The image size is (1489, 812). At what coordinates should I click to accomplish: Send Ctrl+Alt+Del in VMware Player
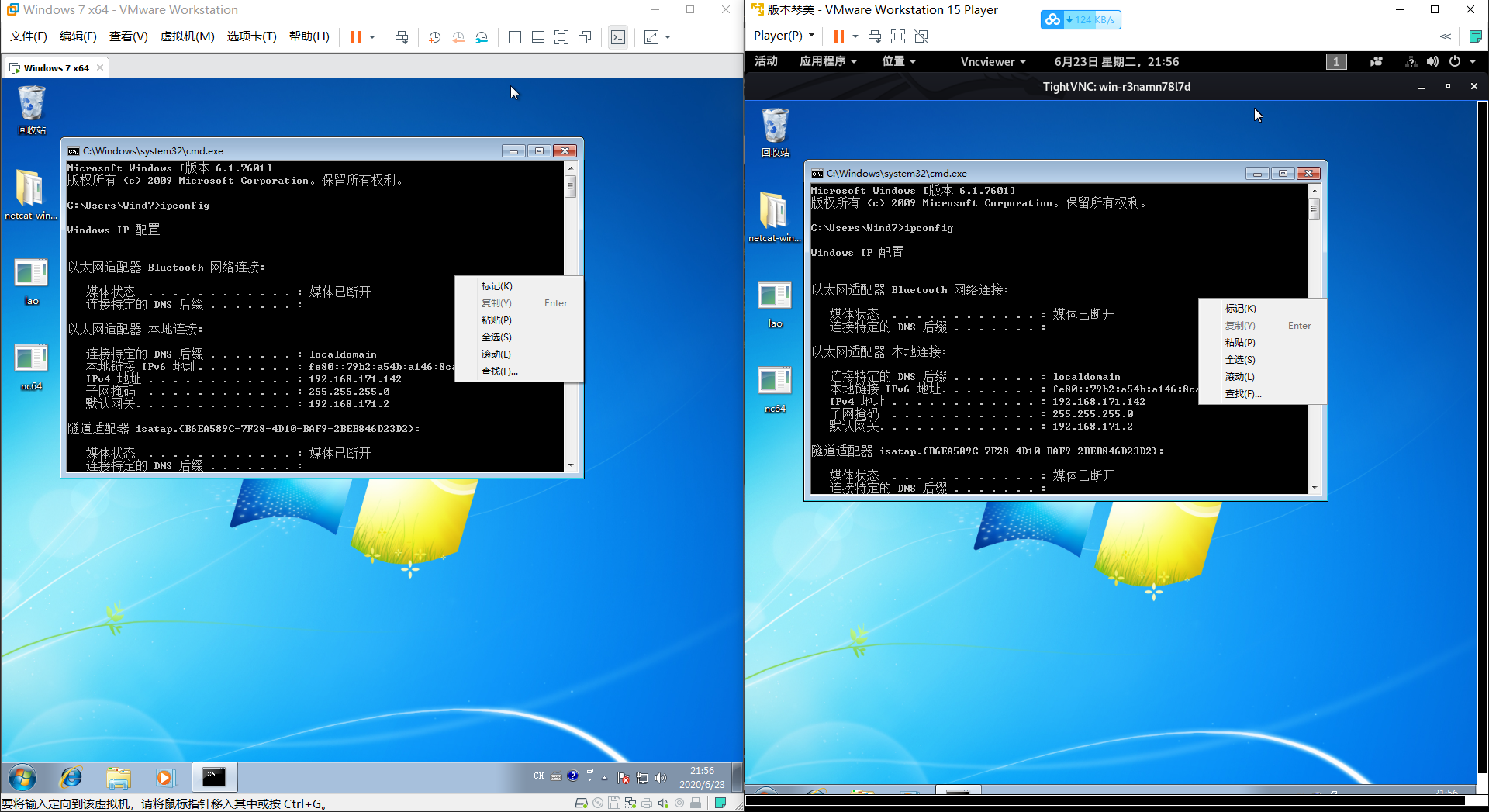pos(875,36)
